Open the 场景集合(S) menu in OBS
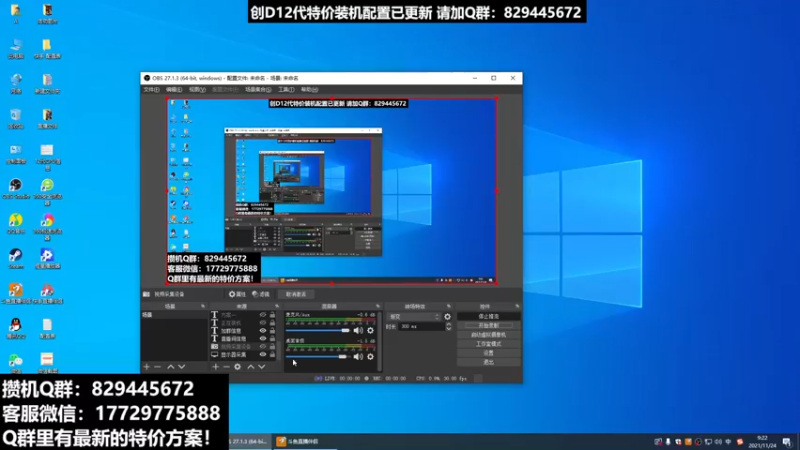 click(258, 89)
